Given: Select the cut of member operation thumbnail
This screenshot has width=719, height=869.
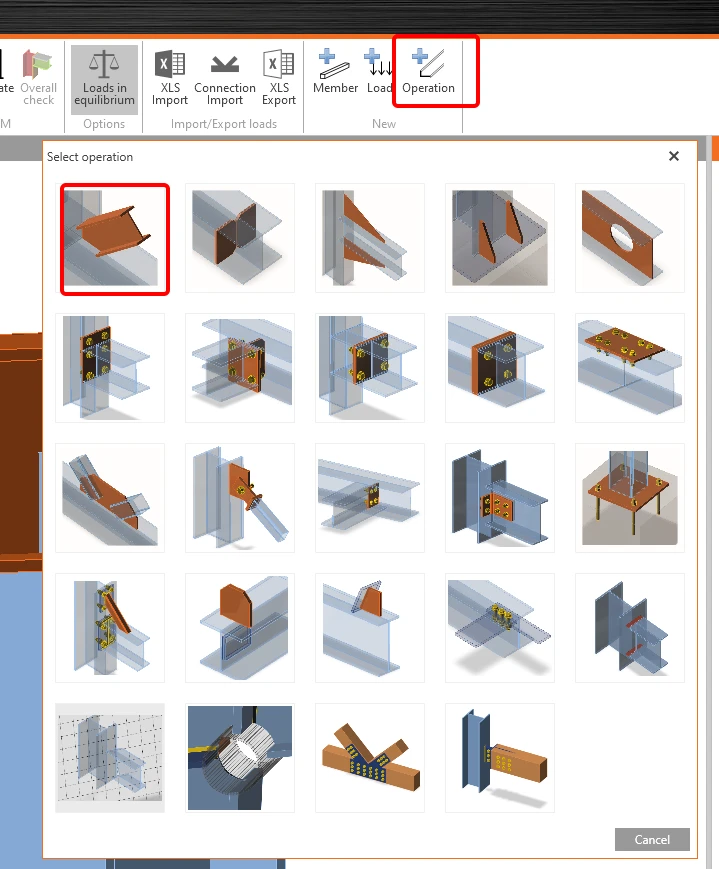Looking at the screenshot, I should [x=115, y=239].
